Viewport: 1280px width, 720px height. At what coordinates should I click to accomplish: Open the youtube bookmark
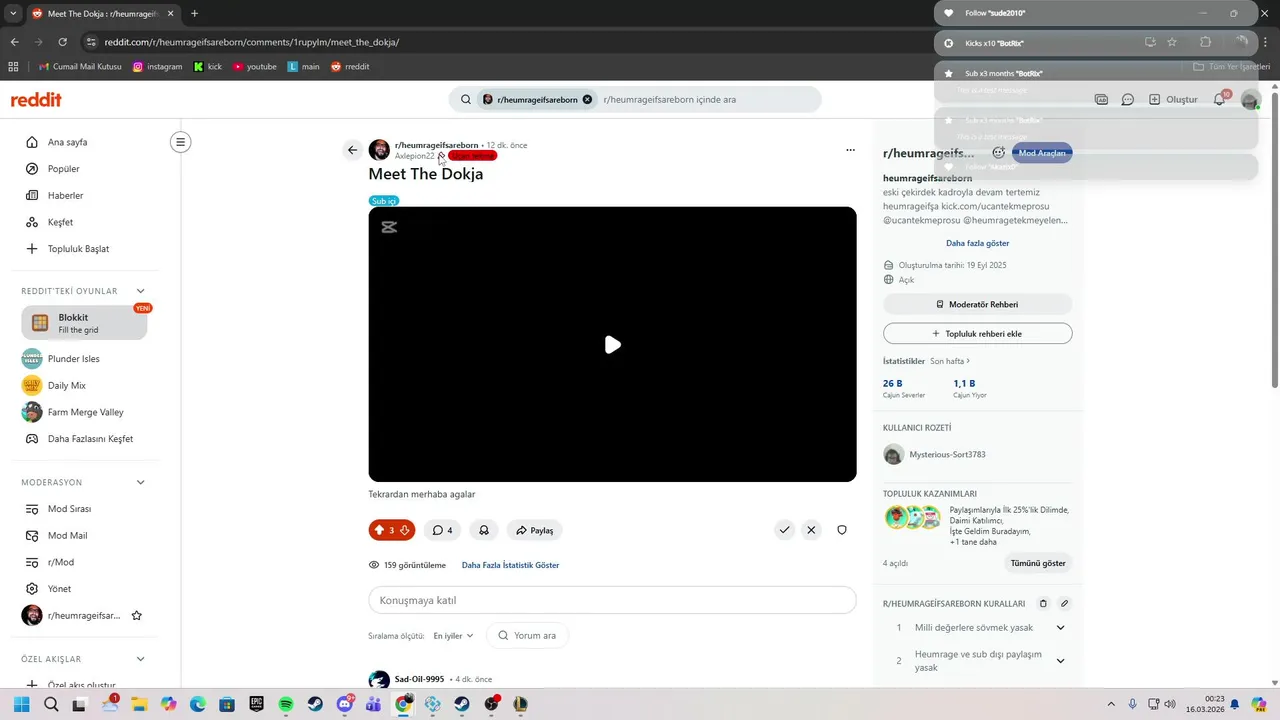[x=254, y=67]
